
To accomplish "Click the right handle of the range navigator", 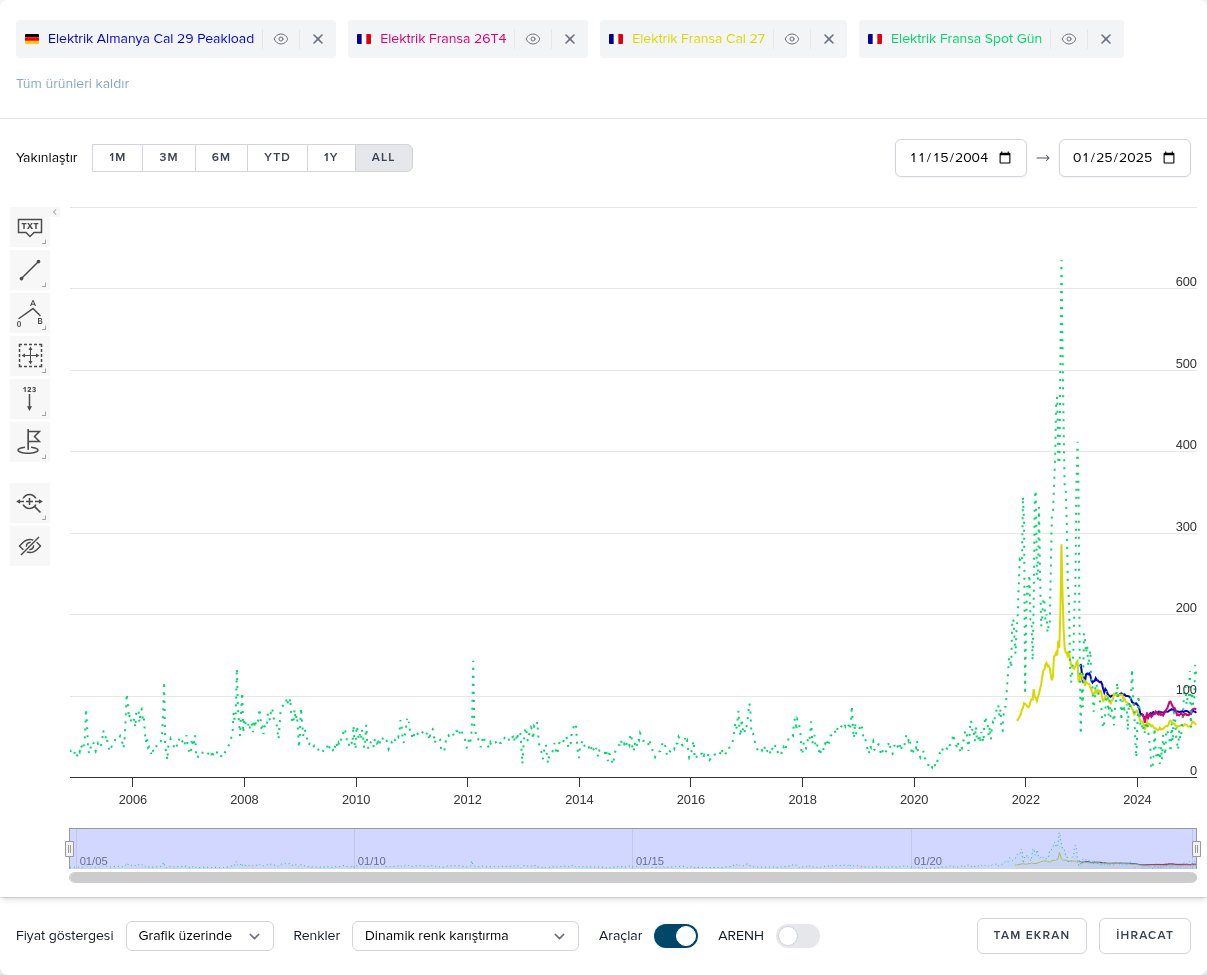I will pyautogui.click(x=1196, y=849).
